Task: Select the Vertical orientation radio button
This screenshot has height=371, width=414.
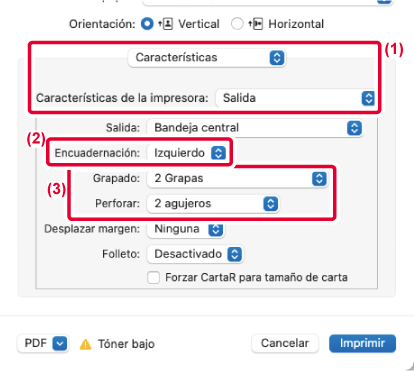Action: [147, 24]
